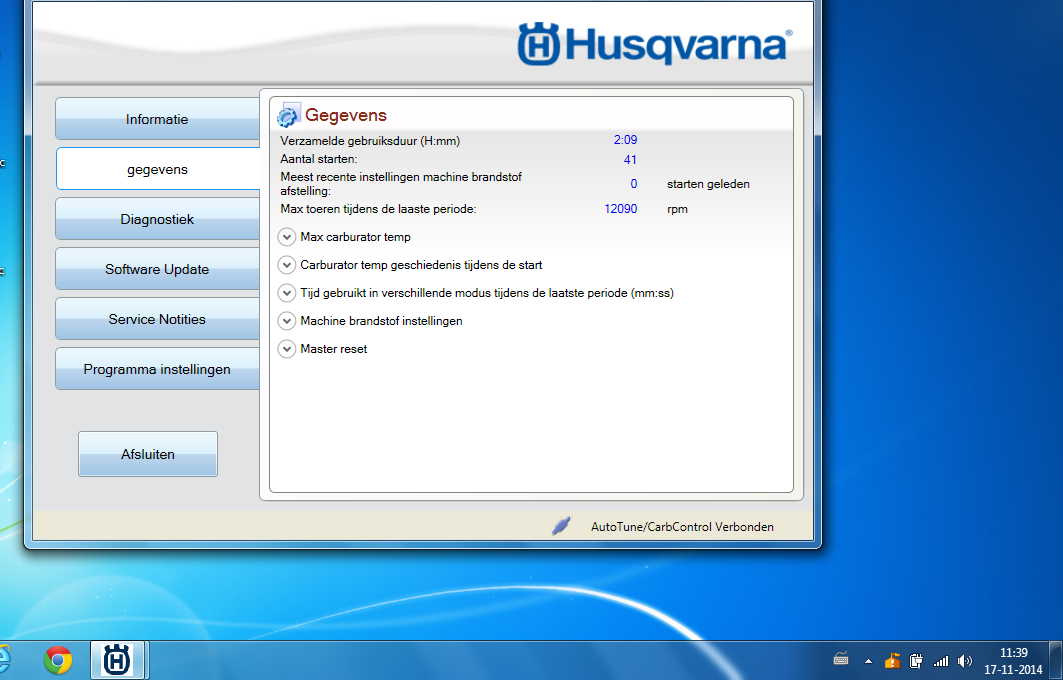Click the volume speaker tray icon

(965, 660)
